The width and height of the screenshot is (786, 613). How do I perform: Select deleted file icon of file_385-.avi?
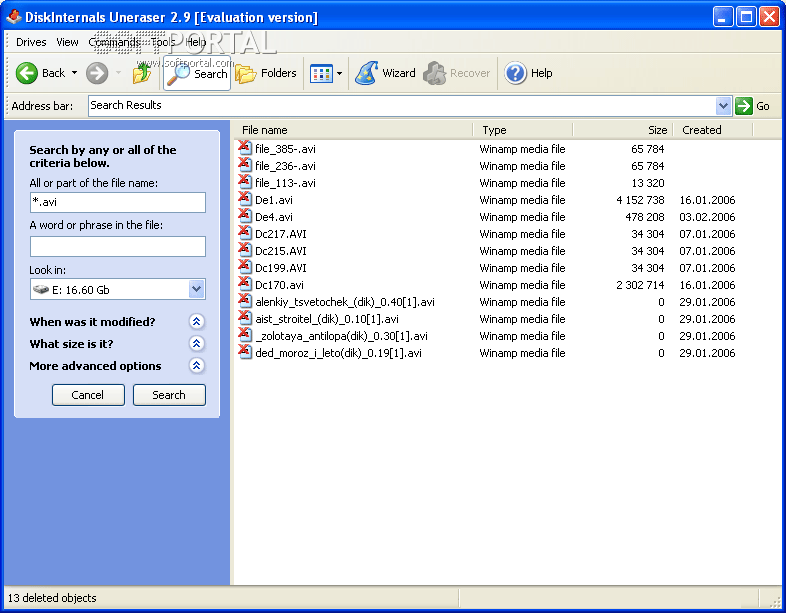click(x=245, y=148)
